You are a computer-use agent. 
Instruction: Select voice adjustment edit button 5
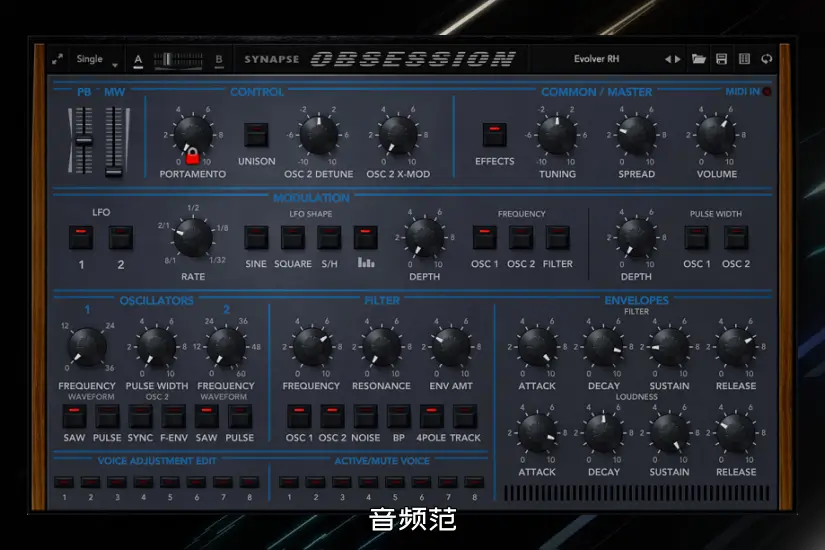tap(169, 482)
